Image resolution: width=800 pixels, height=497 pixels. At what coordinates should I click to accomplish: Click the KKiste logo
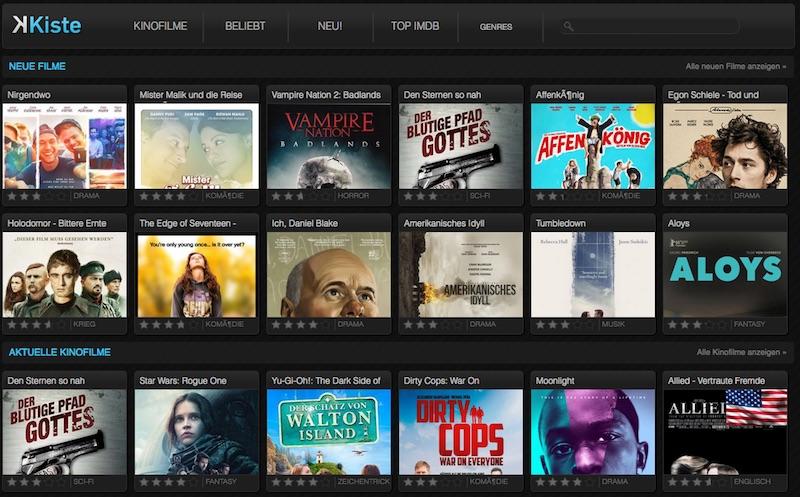[x=47, y=25]
